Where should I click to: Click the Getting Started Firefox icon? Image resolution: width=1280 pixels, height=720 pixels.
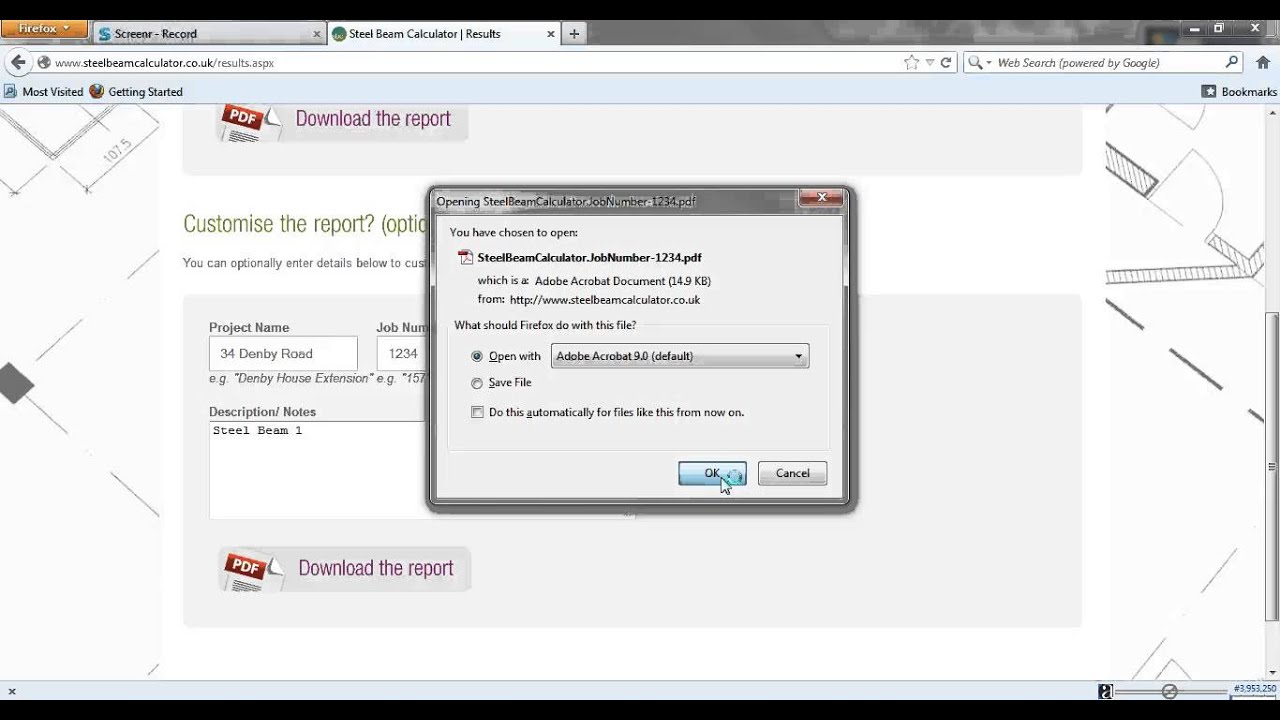96,91
